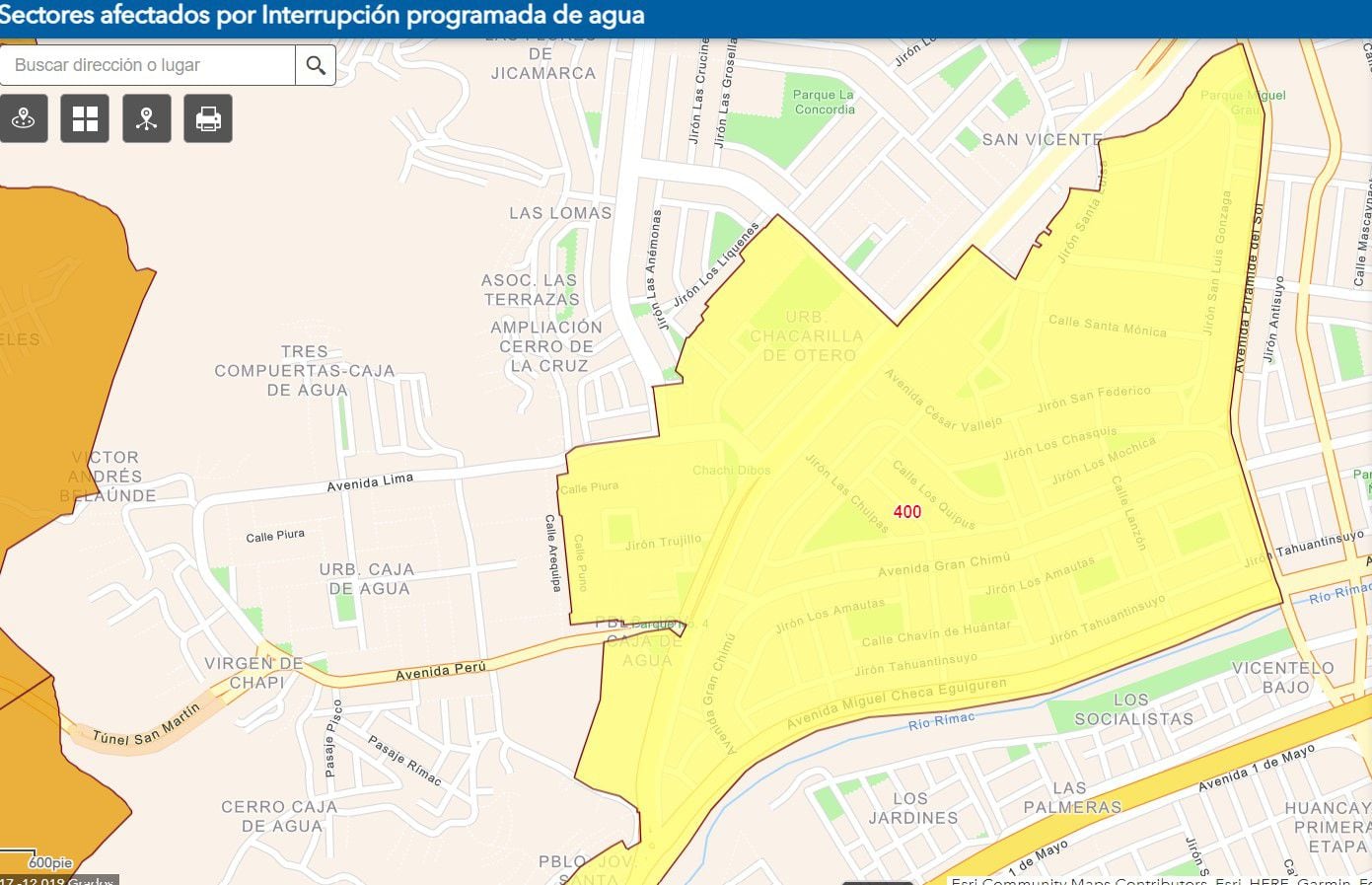The image size is (1372, 885).
Task: Click the 'Calle Puno' street label
Action: (580, 562)
